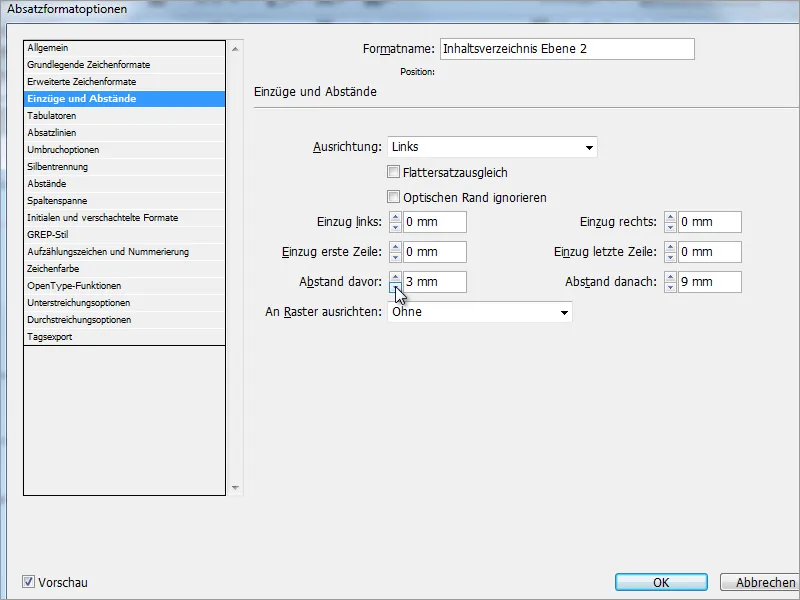Decrease Einzug rechts with down arrow
The width and height of the screenshot is (800, 600).
(x=670, y=227)
